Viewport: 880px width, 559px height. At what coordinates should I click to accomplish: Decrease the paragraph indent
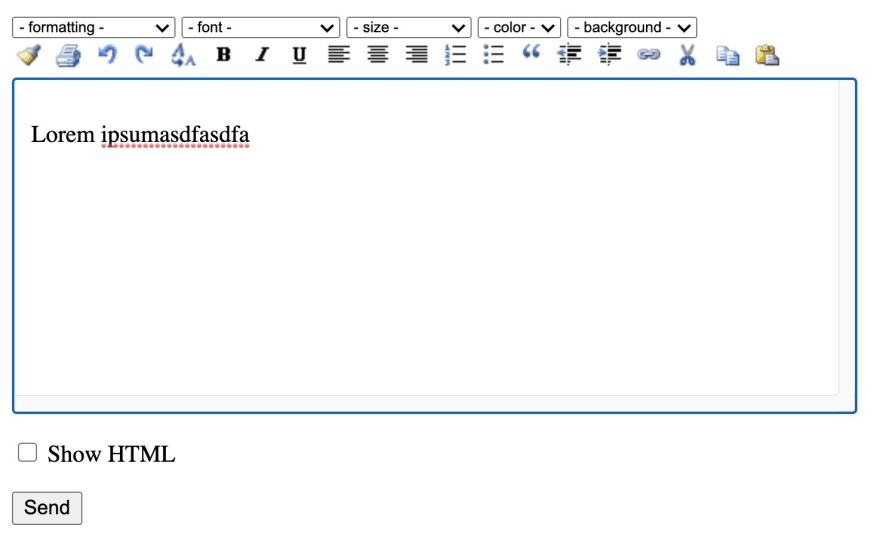pos(569,54)
